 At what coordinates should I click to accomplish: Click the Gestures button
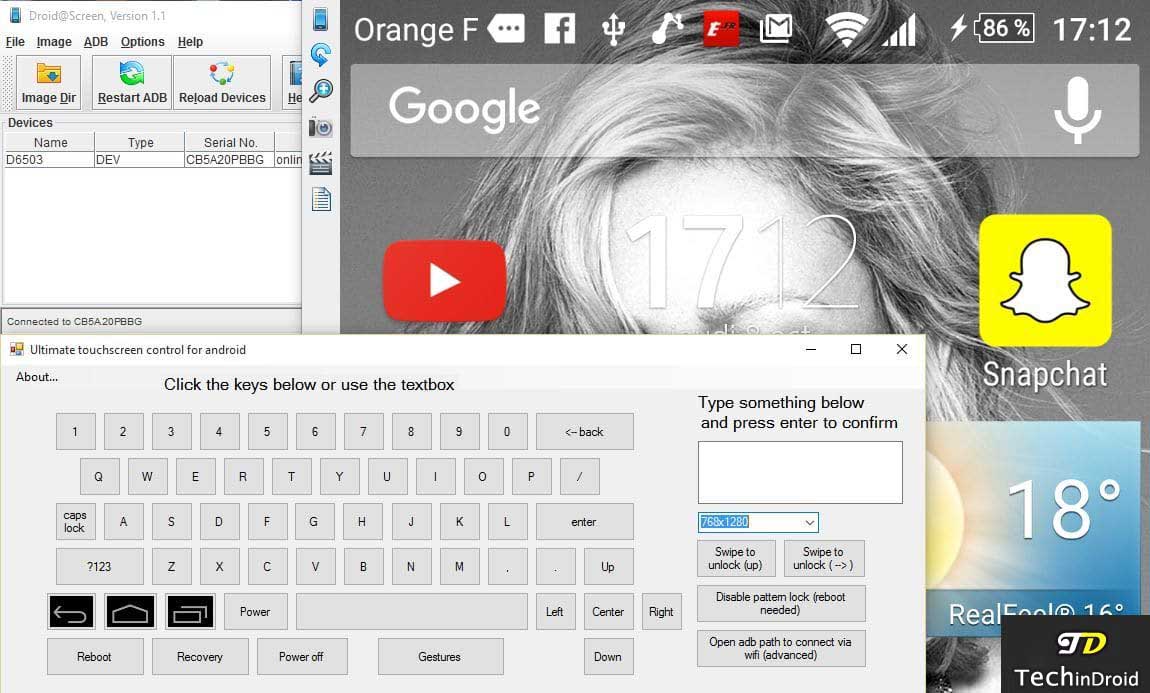pos(440,656)
